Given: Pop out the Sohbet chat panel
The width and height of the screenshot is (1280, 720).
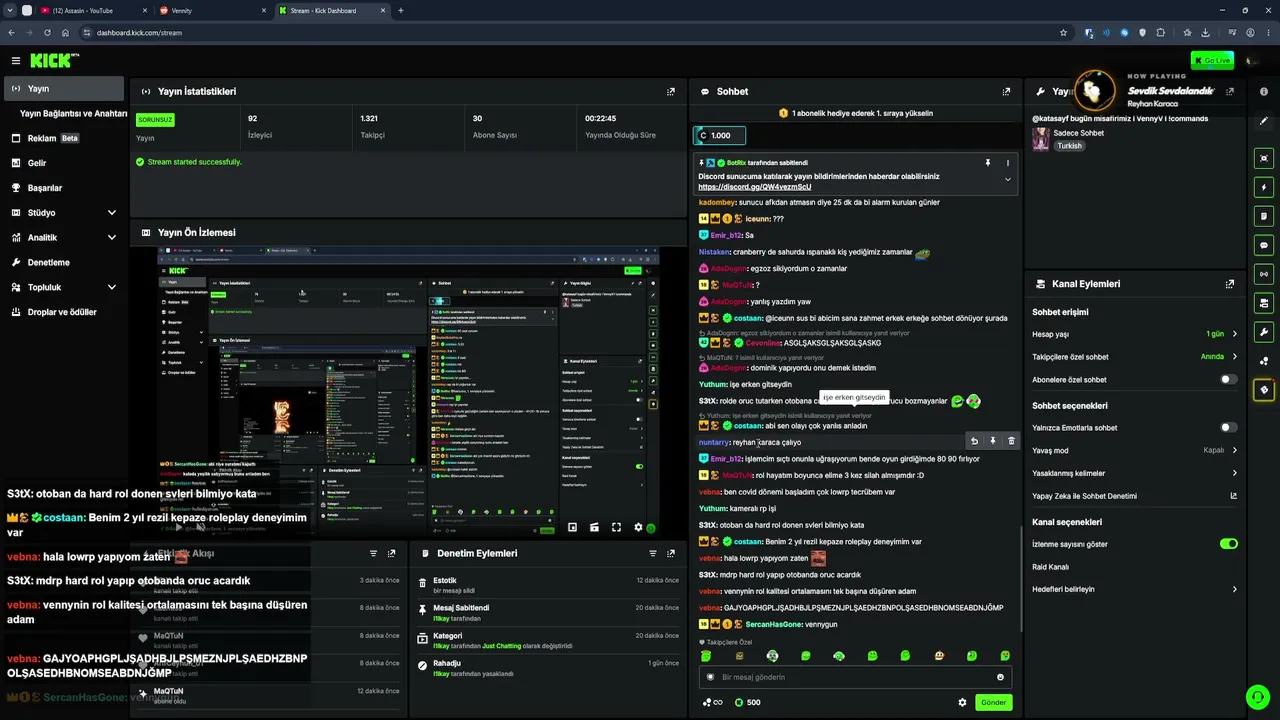Looking at the screenshot, I should coord(1006,91).
